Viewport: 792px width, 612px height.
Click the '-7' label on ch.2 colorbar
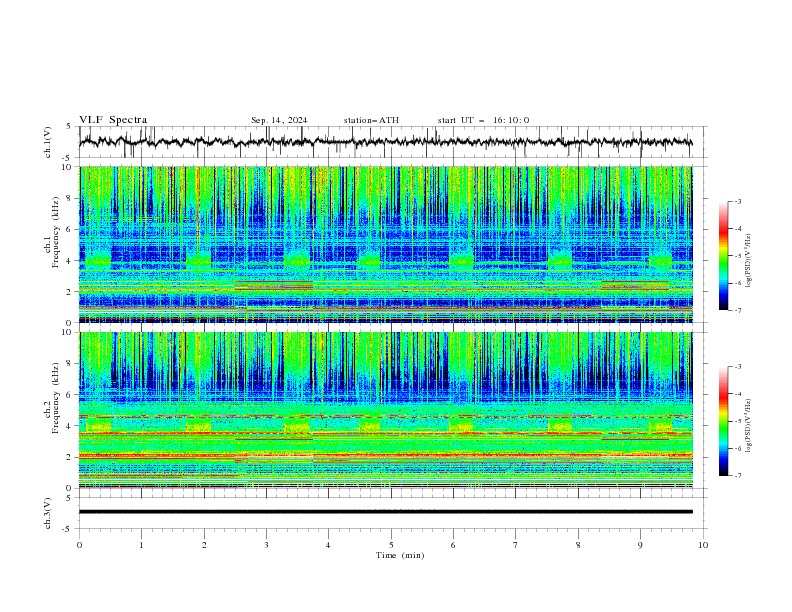click(x=737, y=476)
